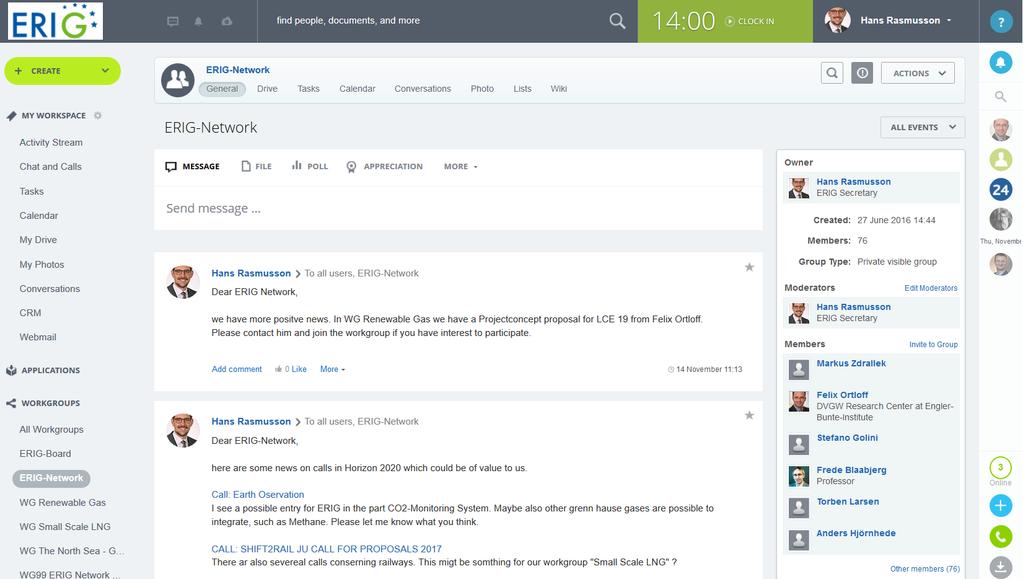
Task: Click Frede Blaabjerg member avatar
Action: coord(799,476)
